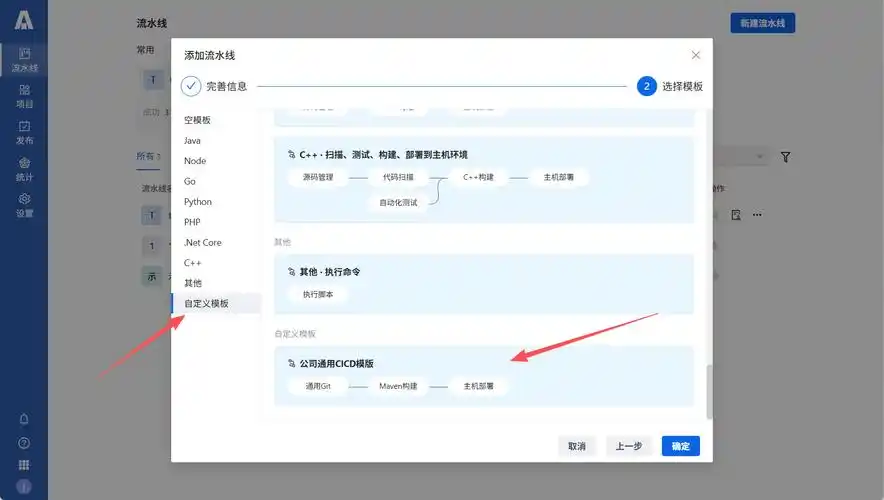
Task: Select the .Net Core template category
Action: click(x=203, y=242)
